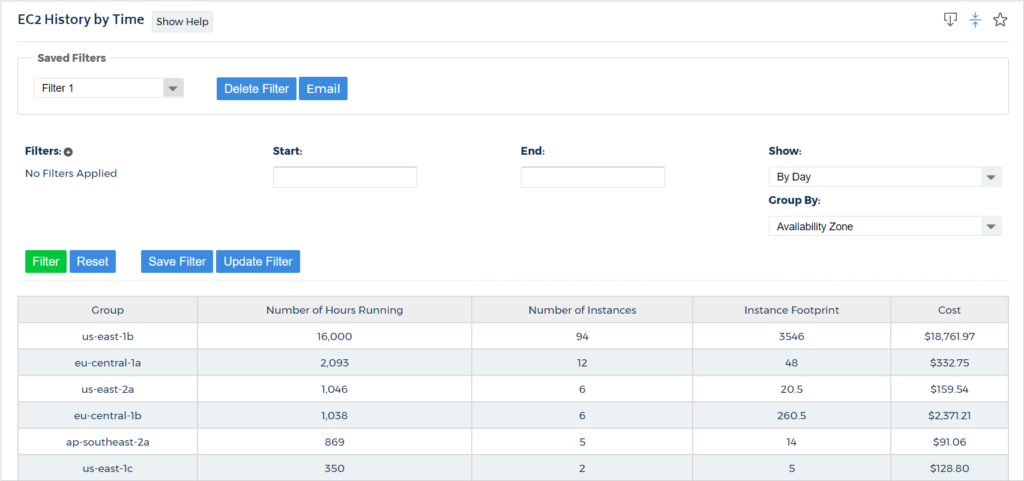This screenshot has height=481, width=1024.
Task: Click the 94 instances value
Action: (x=582, y=337)
